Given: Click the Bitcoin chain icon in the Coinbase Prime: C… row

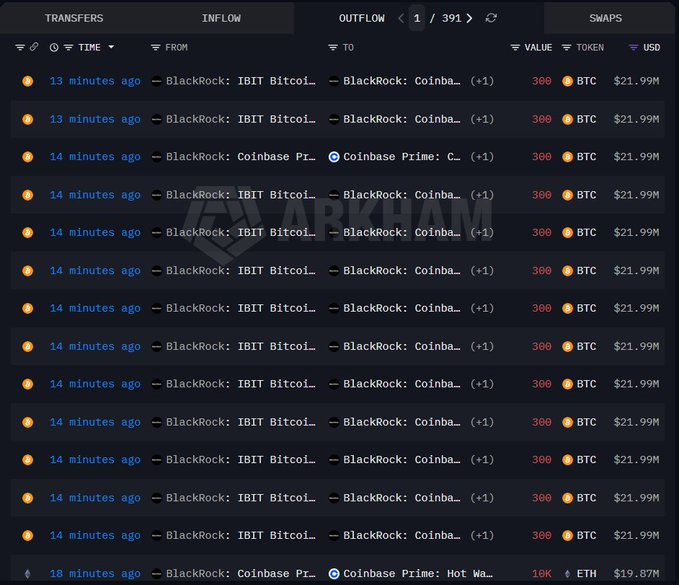Looking at the screenshot, I should (28, 157).
